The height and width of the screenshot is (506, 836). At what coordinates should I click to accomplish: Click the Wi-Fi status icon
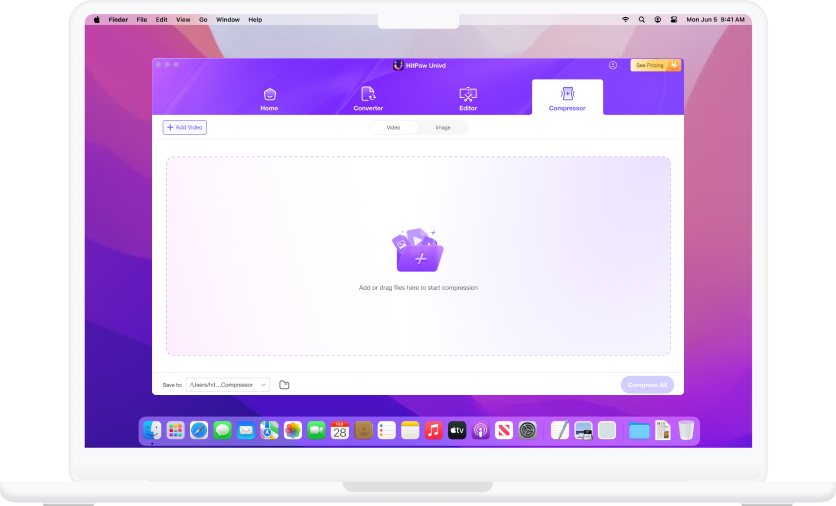click(x=625, y=20)
